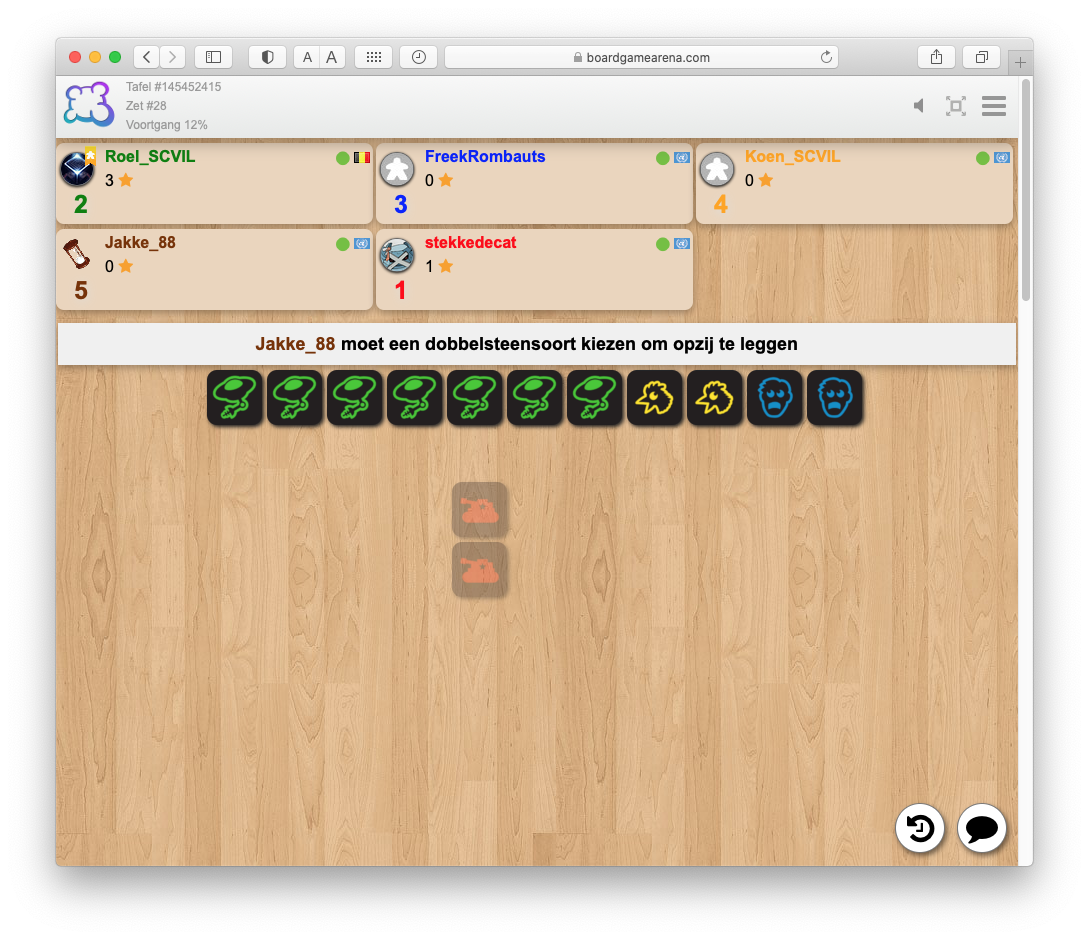Click the page vertical scrollbar
The width and height of the screenshot is (1089, 940).
pyautogui.click(x=1026, y=190)
